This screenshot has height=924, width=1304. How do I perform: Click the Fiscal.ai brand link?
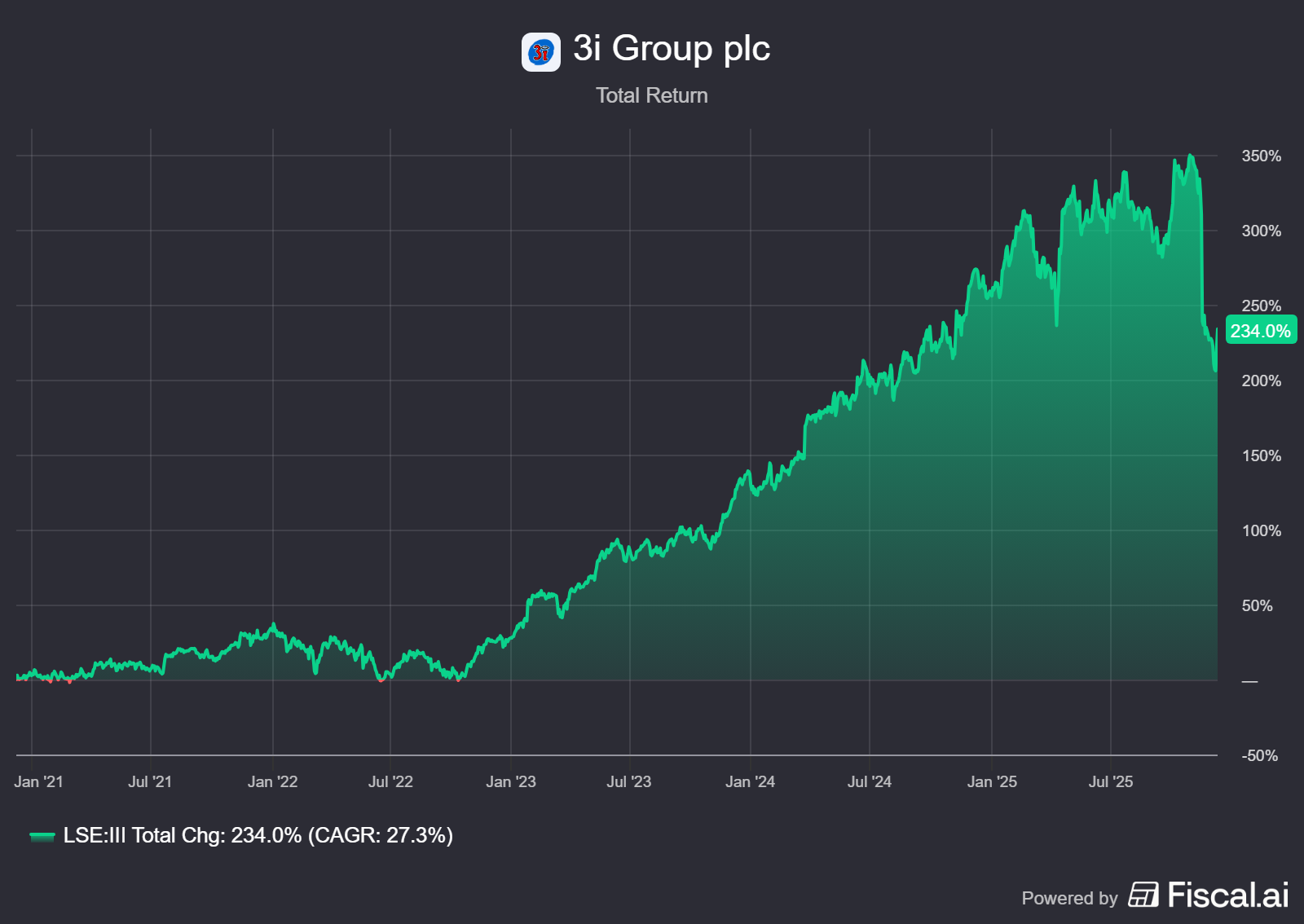click(1227, 895)
